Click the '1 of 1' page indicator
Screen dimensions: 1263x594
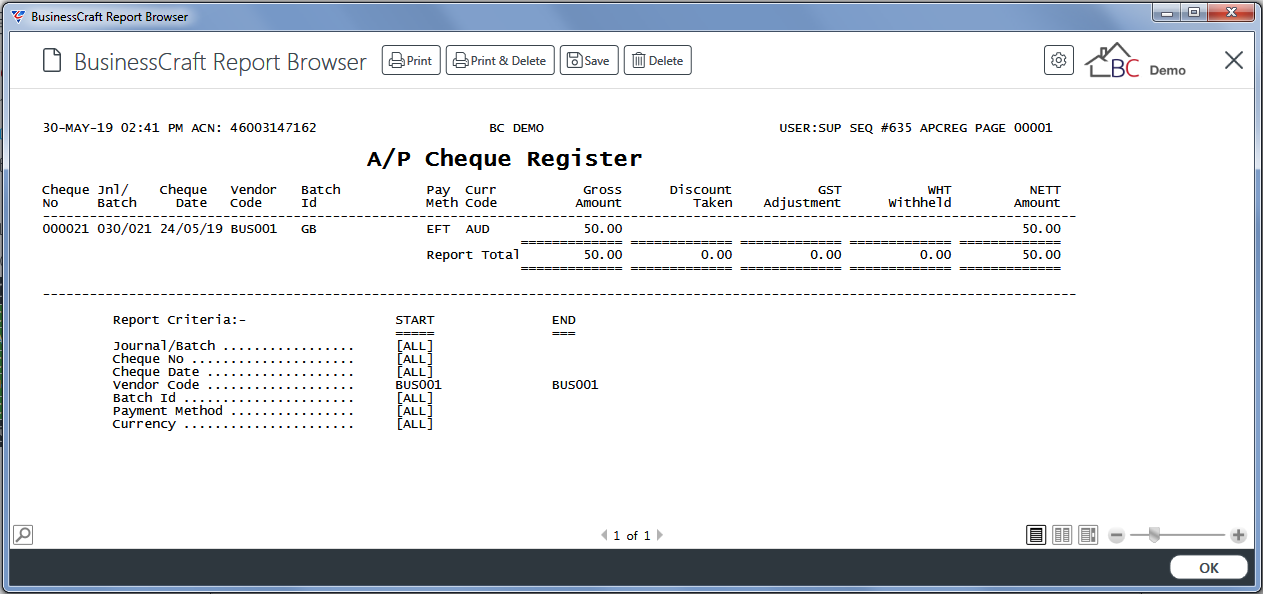[632, 536]
